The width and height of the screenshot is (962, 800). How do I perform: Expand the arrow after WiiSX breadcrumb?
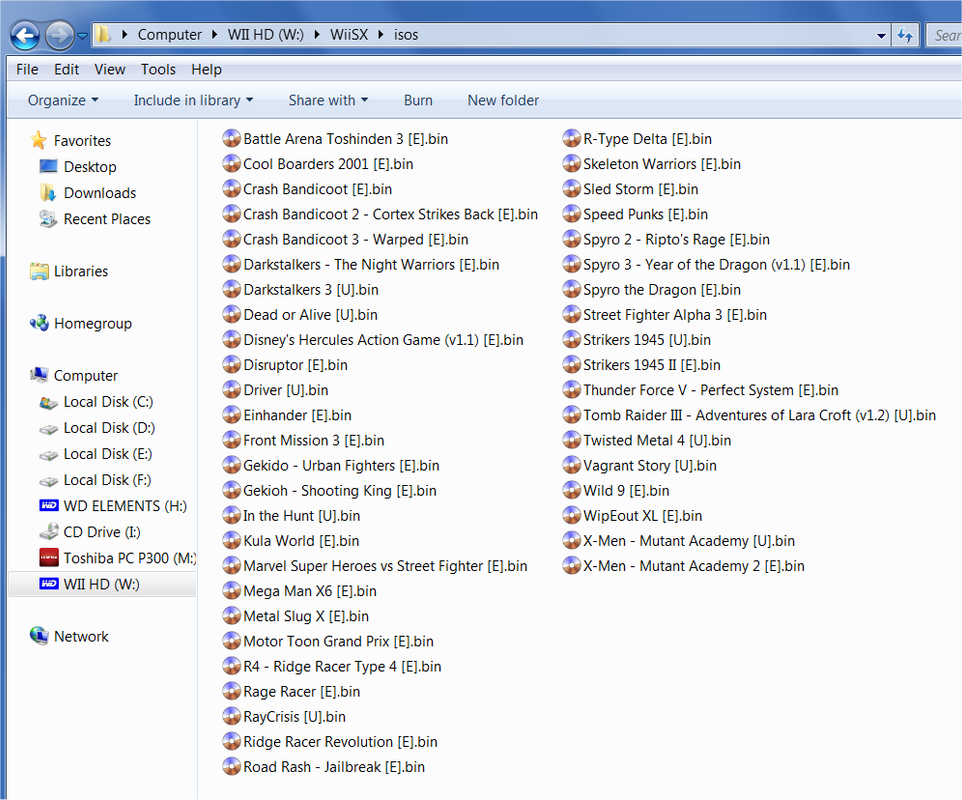tap(381, 35)
